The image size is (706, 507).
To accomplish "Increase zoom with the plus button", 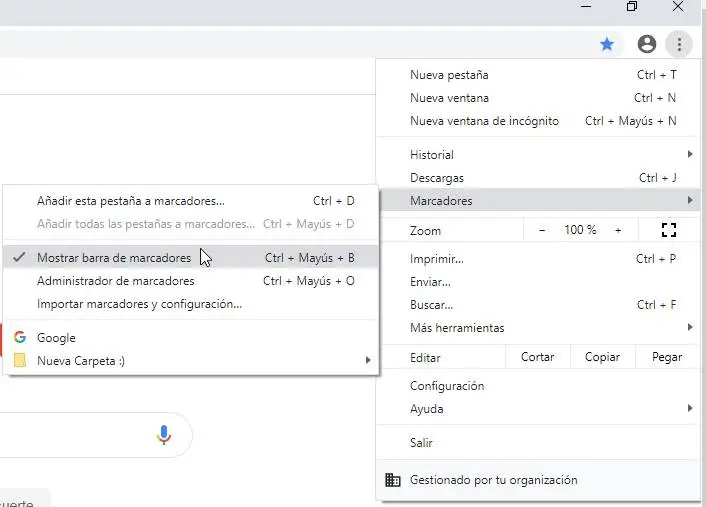I will point(618,230).
